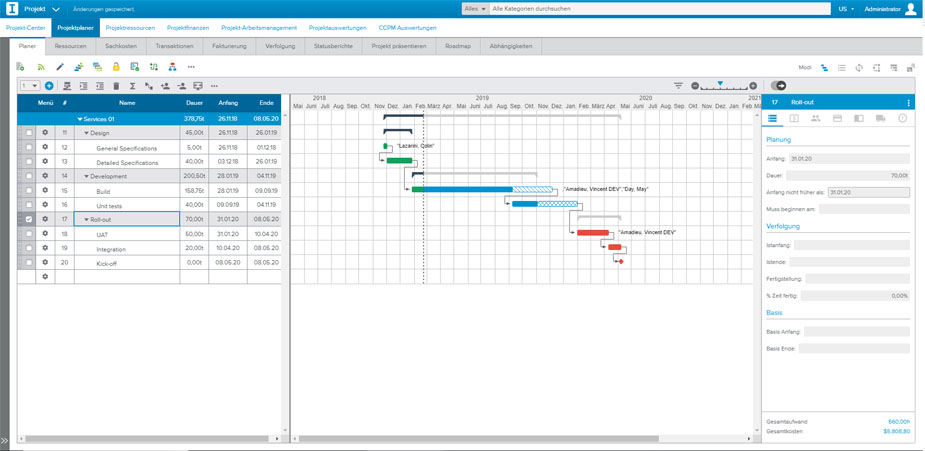Click the blue plus add-task icon

(49, 86)
